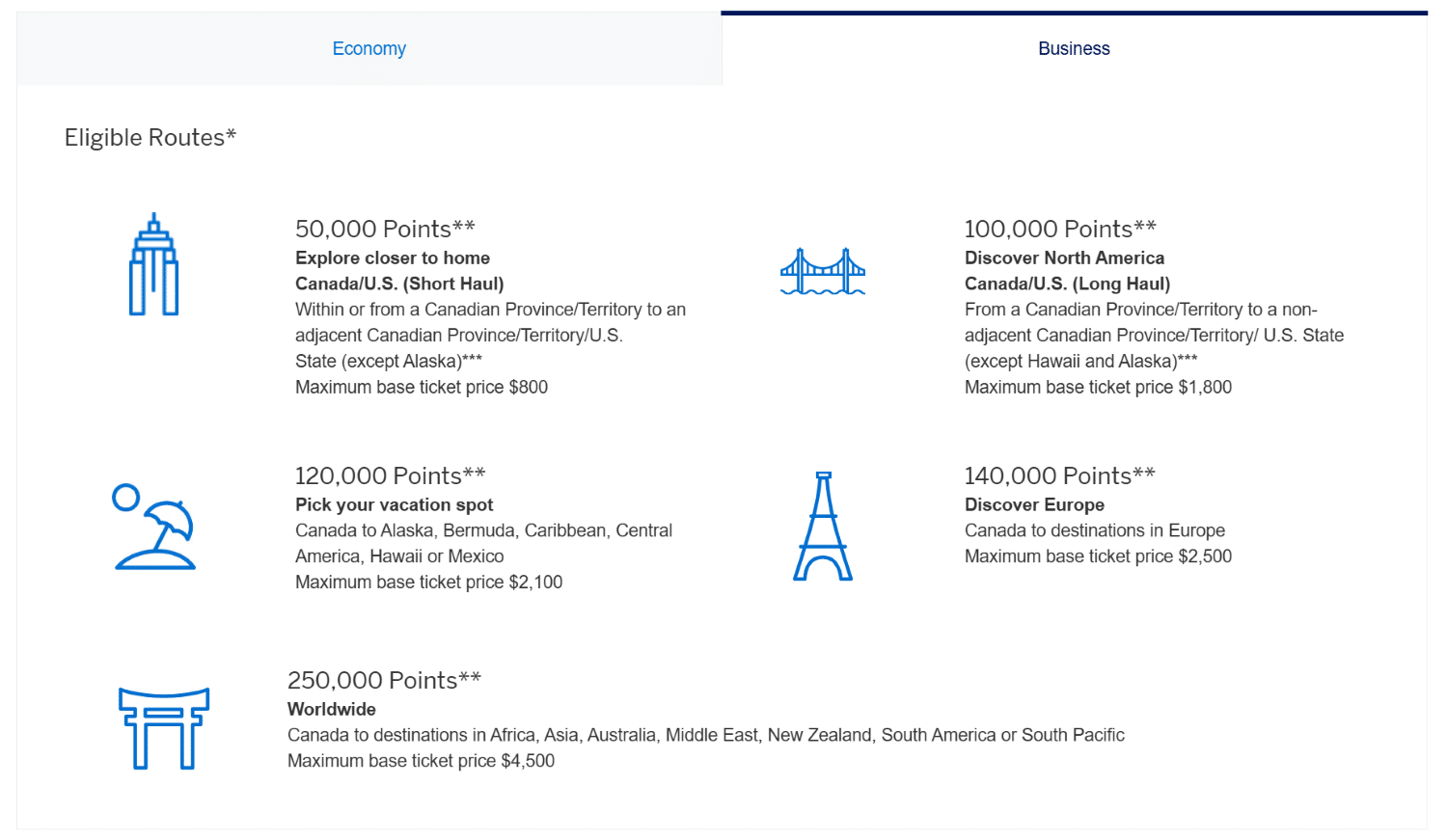Image resolution: width=1447 pixels, height=840 pixels.
Task: Select the Pick your vacation spot label
Action: [x=395, y=504]
